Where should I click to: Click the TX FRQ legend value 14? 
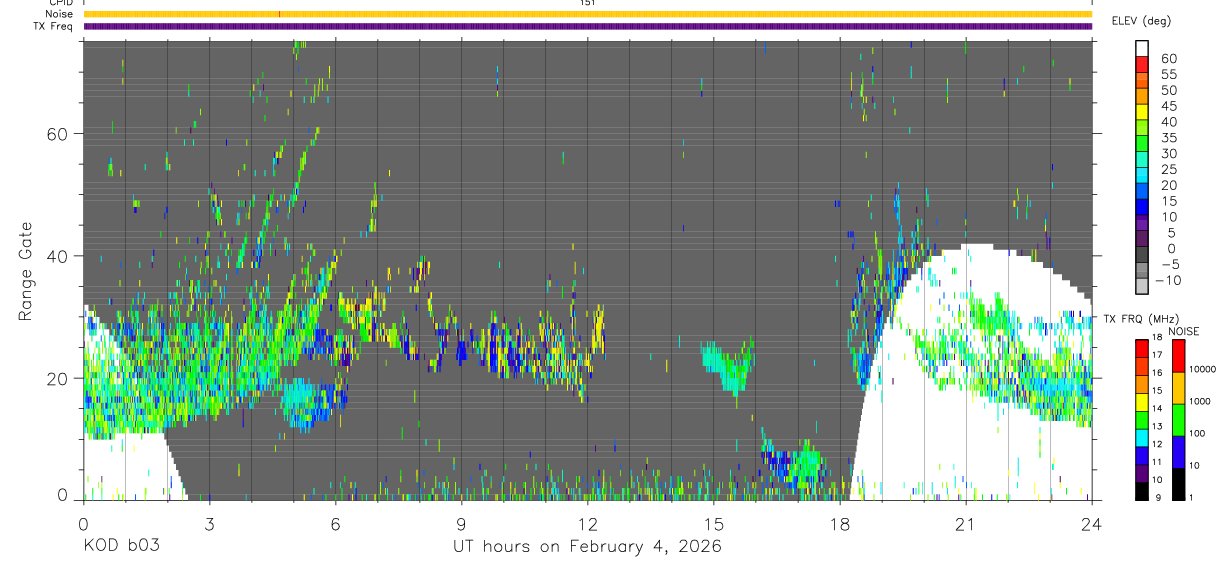[1157, 408]
